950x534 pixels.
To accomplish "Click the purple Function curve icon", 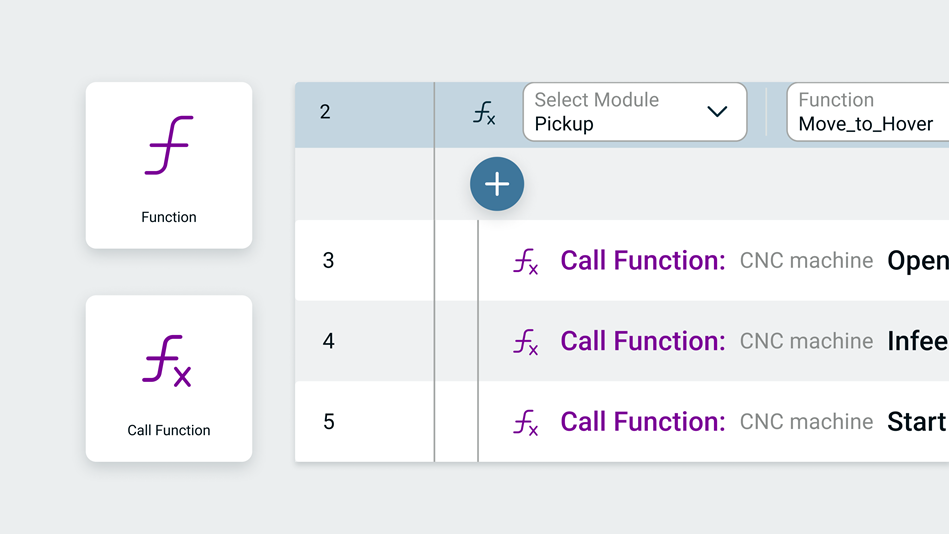I will [x=169, y=146].
